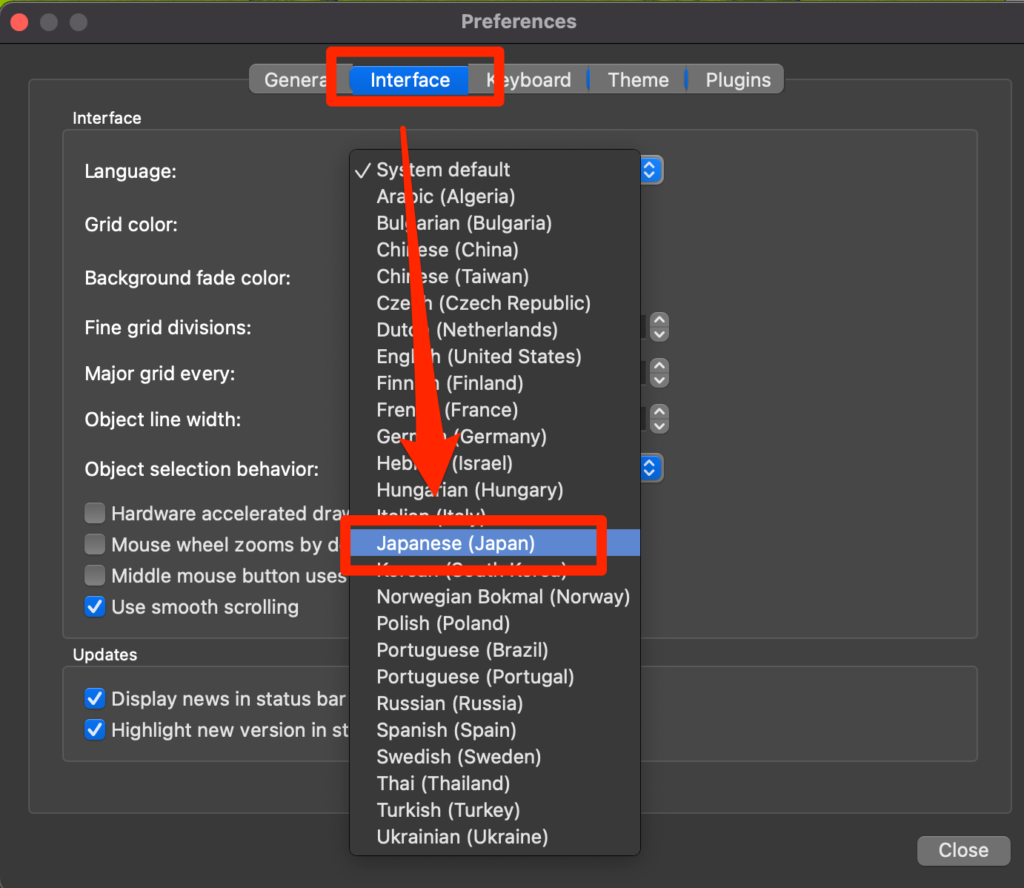Select Japanese (Japan) language
1024x888 pixels.
pyautogui.click(x=495, y=543)
